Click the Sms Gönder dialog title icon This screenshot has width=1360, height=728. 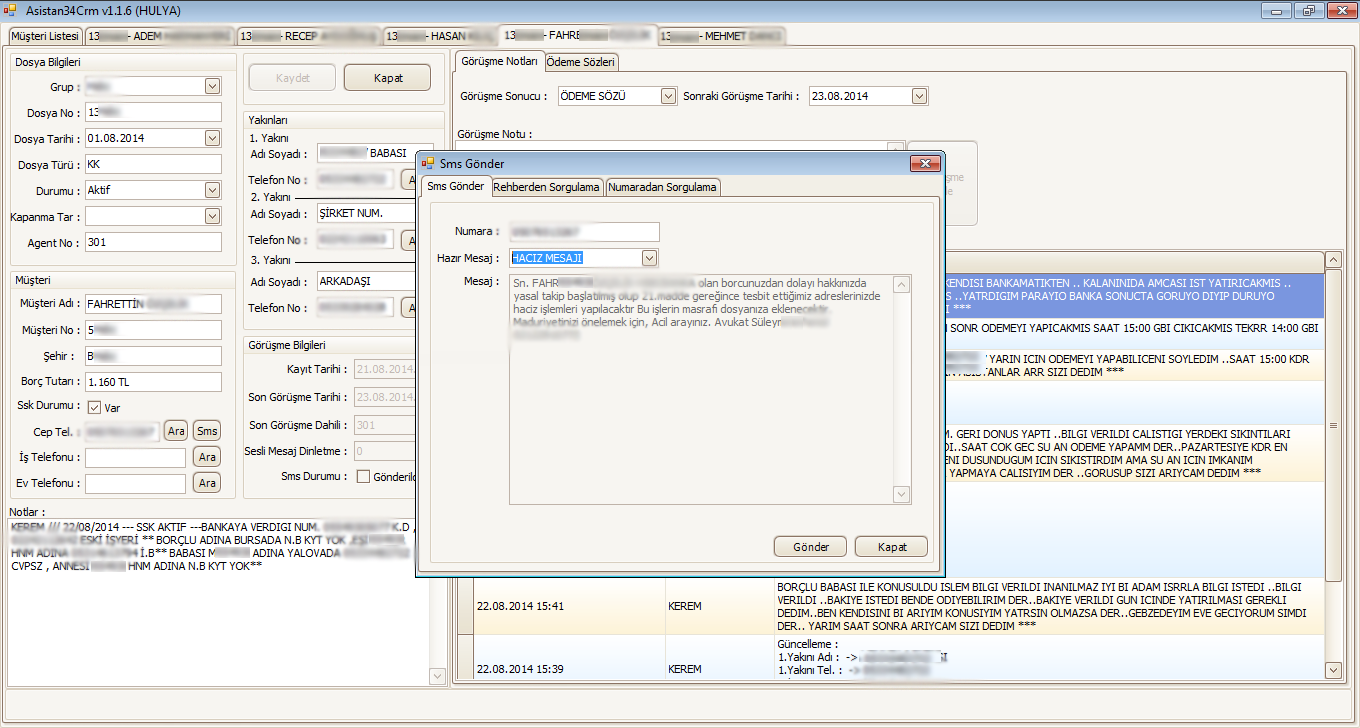(x=428, y=163)
